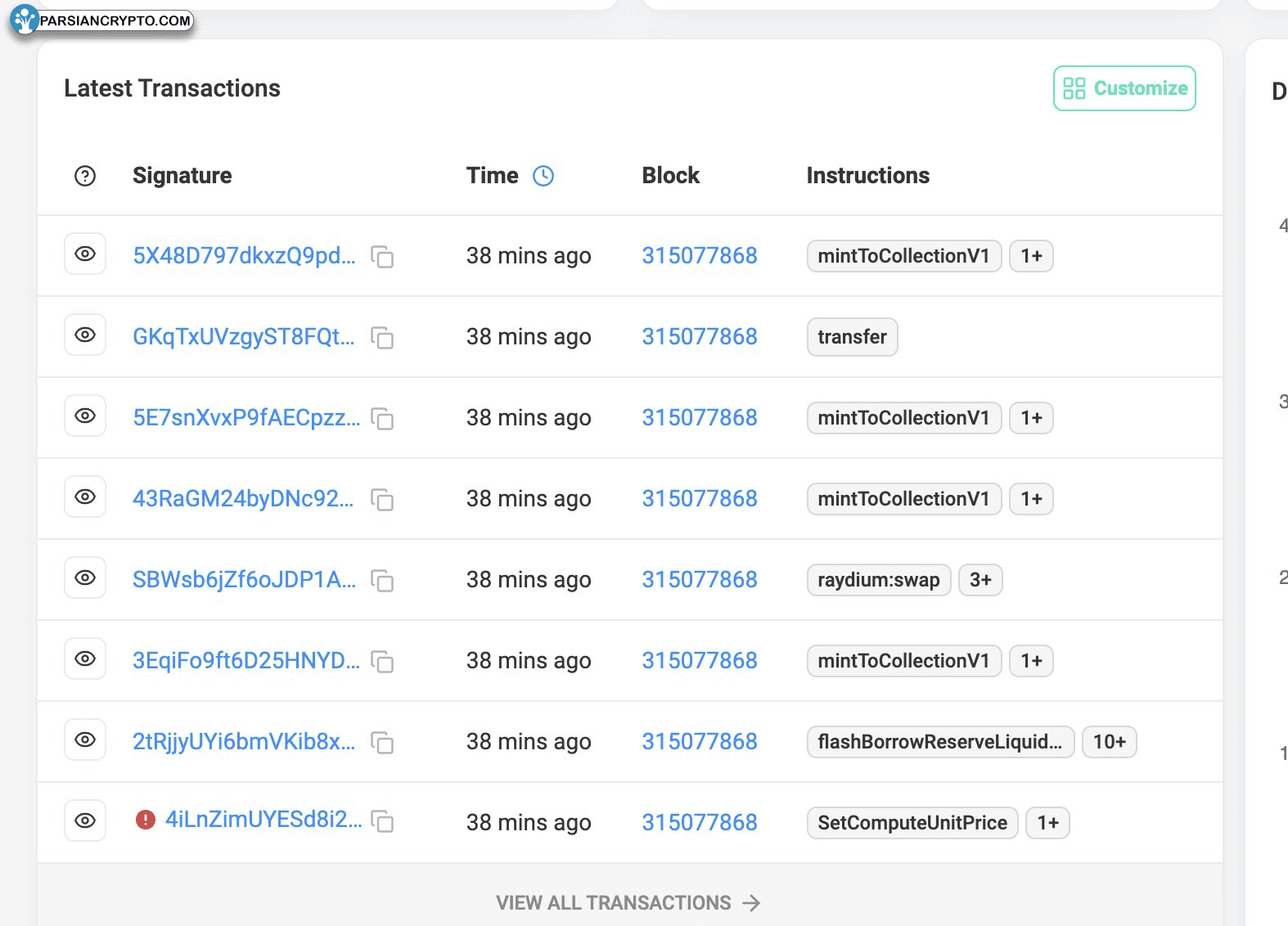Viewport: 1288px width, 926px height.
Task: Click the eye icon for GKqTxUVzgyST8FQt transaction
Action: [85, 335]
